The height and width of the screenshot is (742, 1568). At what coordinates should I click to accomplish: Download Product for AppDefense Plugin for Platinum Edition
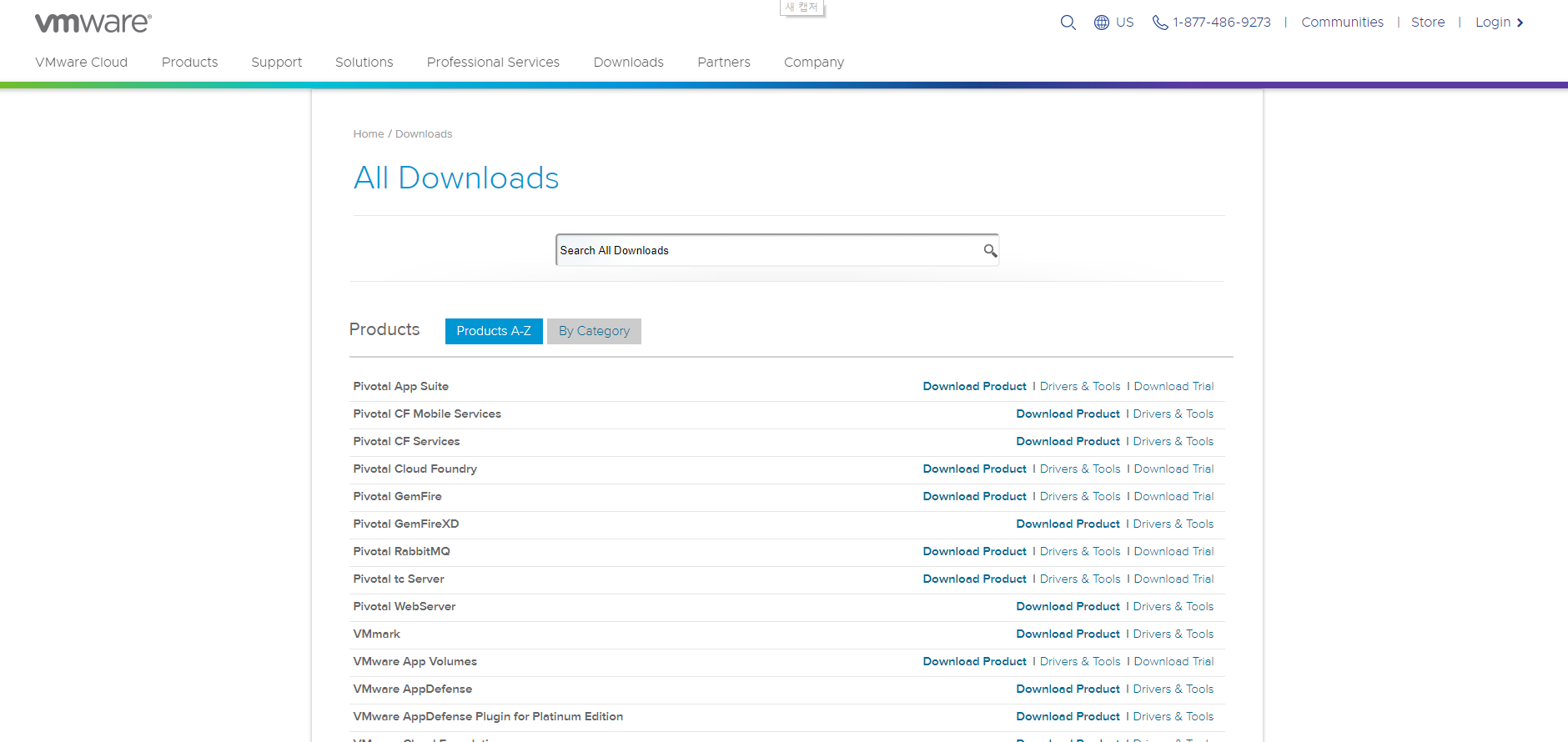pos(1068,716)
